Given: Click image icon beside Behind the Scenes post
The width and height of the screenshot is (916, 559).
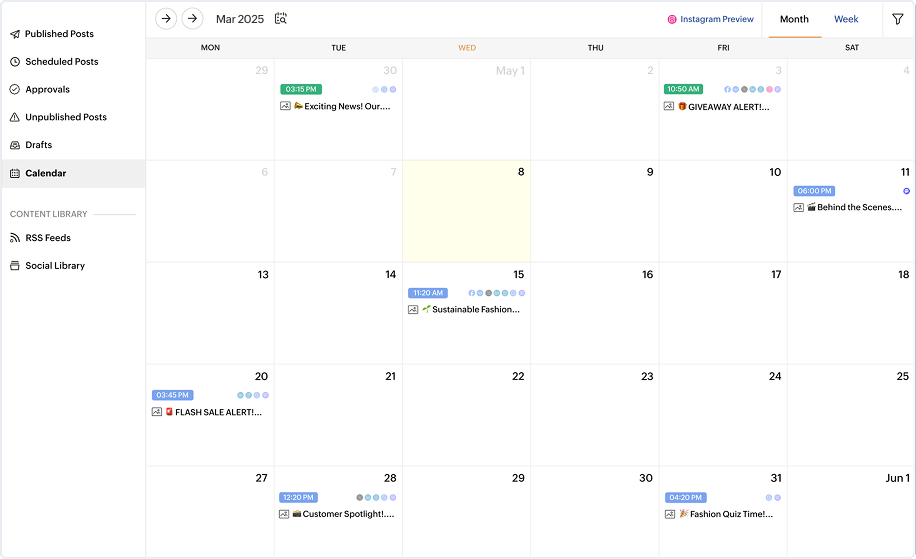Looking at the screenshot, I should (799, 207).
